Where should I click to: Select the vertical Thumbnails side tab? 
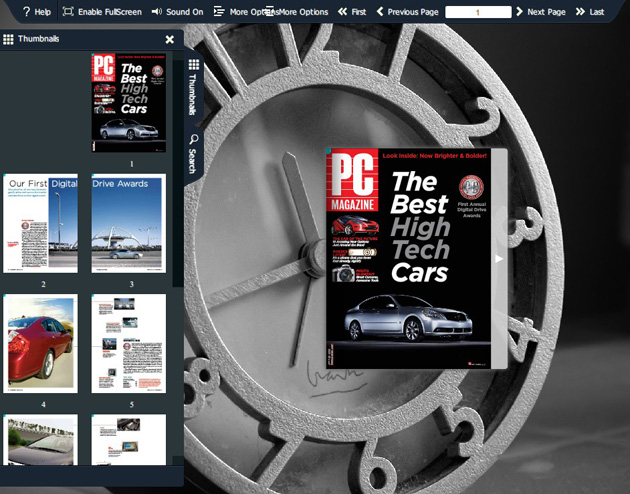pyautogui.click(x=194, y=87)
